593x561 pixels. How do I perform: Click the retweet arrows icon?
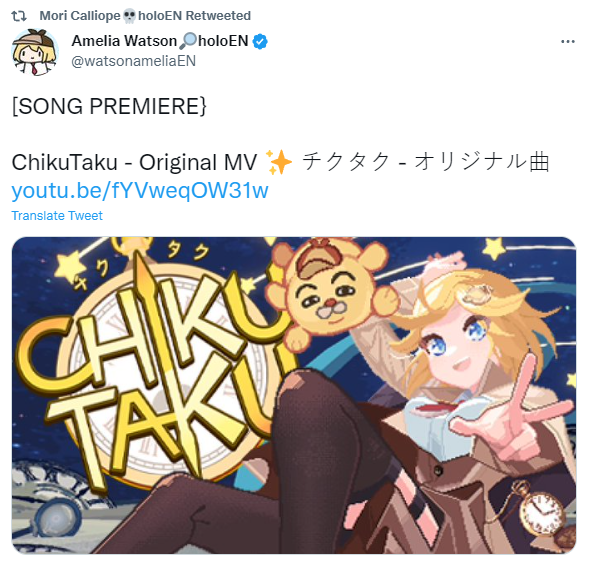[x=19, y=16]
